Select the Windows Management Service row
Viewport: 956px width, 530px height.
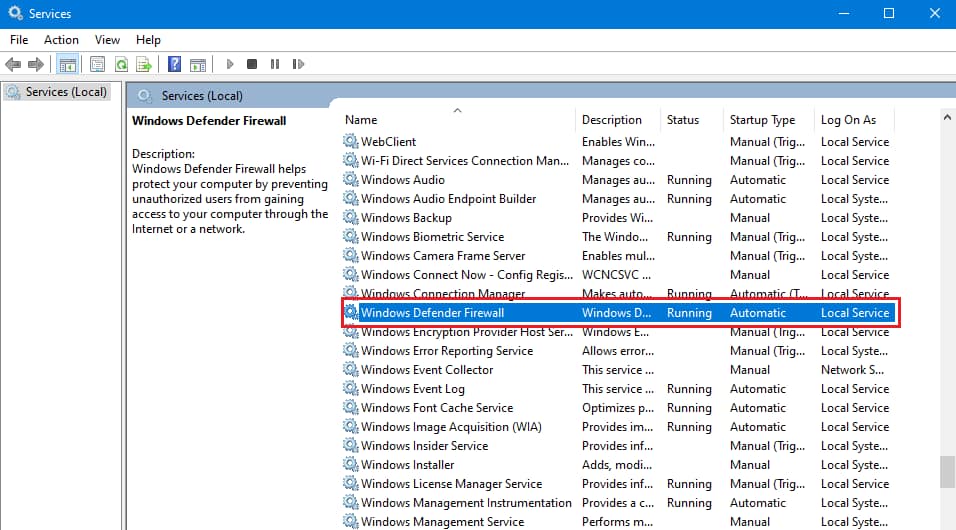(x=618, y=521)
